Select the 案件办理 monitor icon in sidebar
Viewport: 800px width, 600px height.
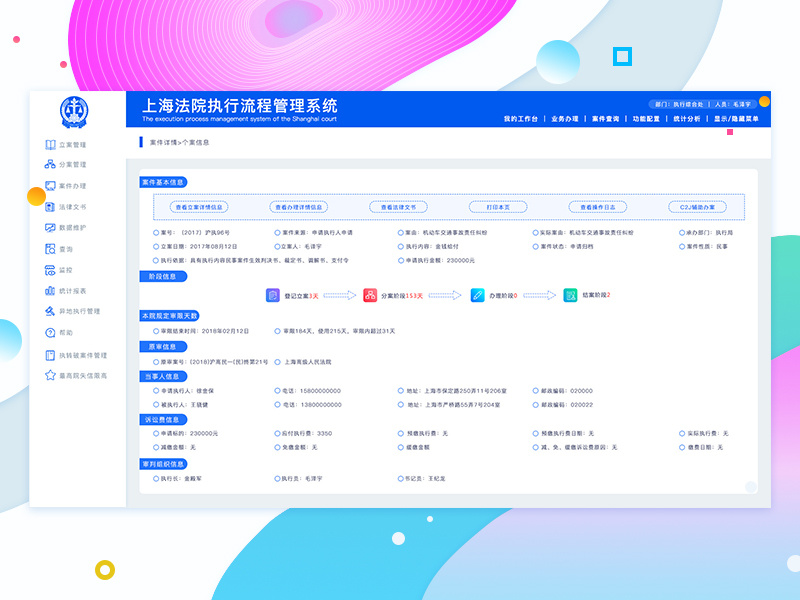tap(50, 186)
